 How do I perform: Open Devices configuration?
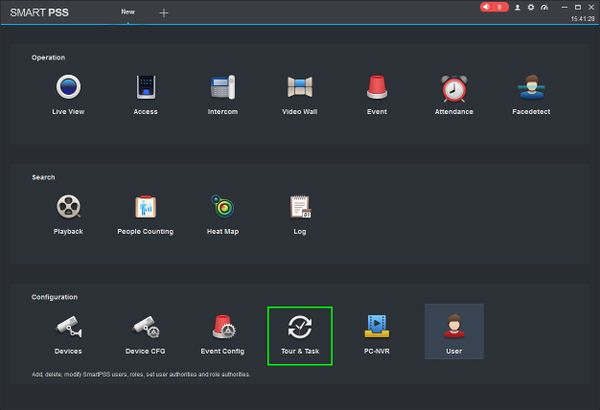pyautogui.click(x=68, y=328)
